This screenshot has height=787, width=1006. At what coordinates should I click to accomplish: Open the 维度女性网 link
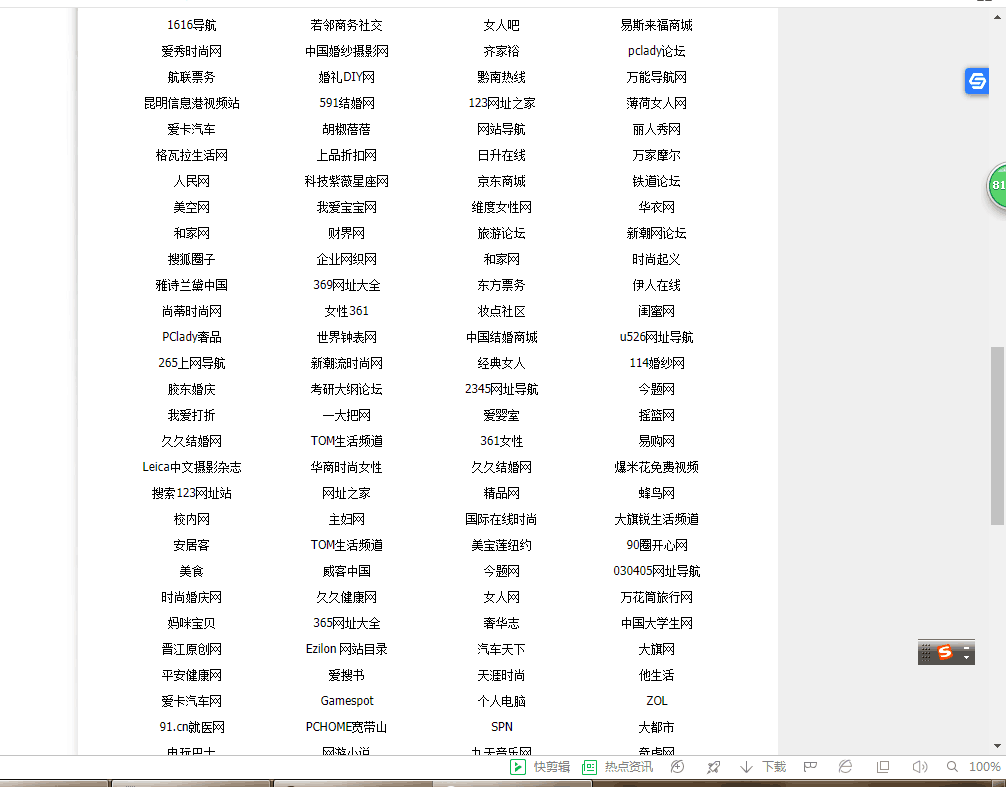point(501,207)
